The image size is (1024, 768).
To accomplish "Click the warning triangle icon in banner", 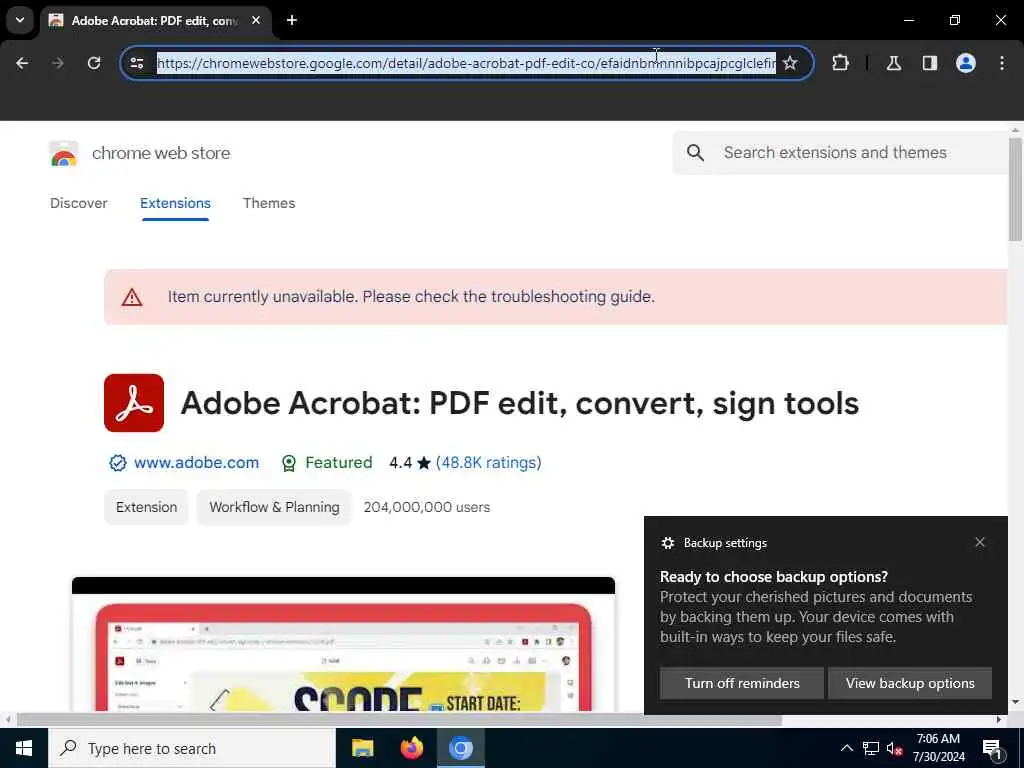I will (x=132, y=297).
